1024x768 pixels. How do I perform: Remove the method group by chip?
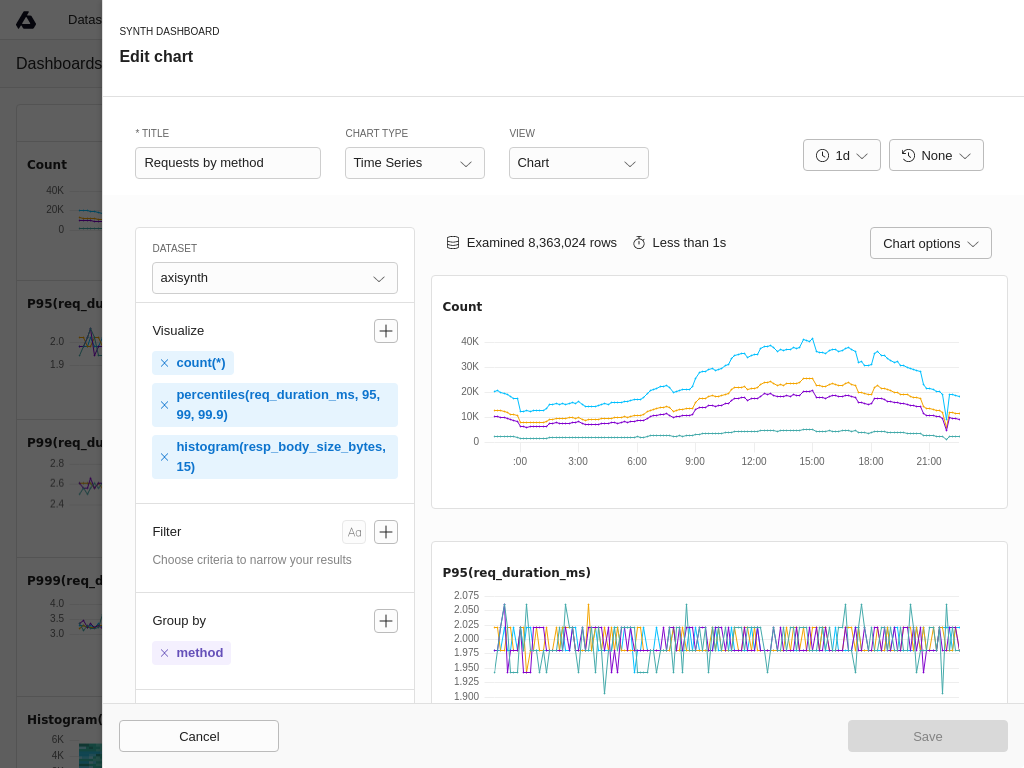(x=164, y=653)
